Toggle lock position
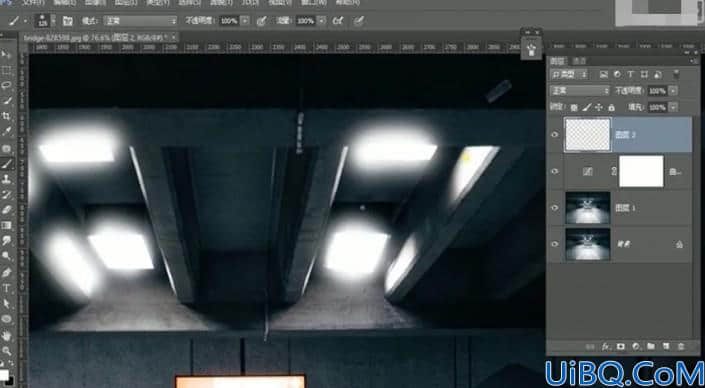This screenshot has height=388, width=705. point(599,107)
